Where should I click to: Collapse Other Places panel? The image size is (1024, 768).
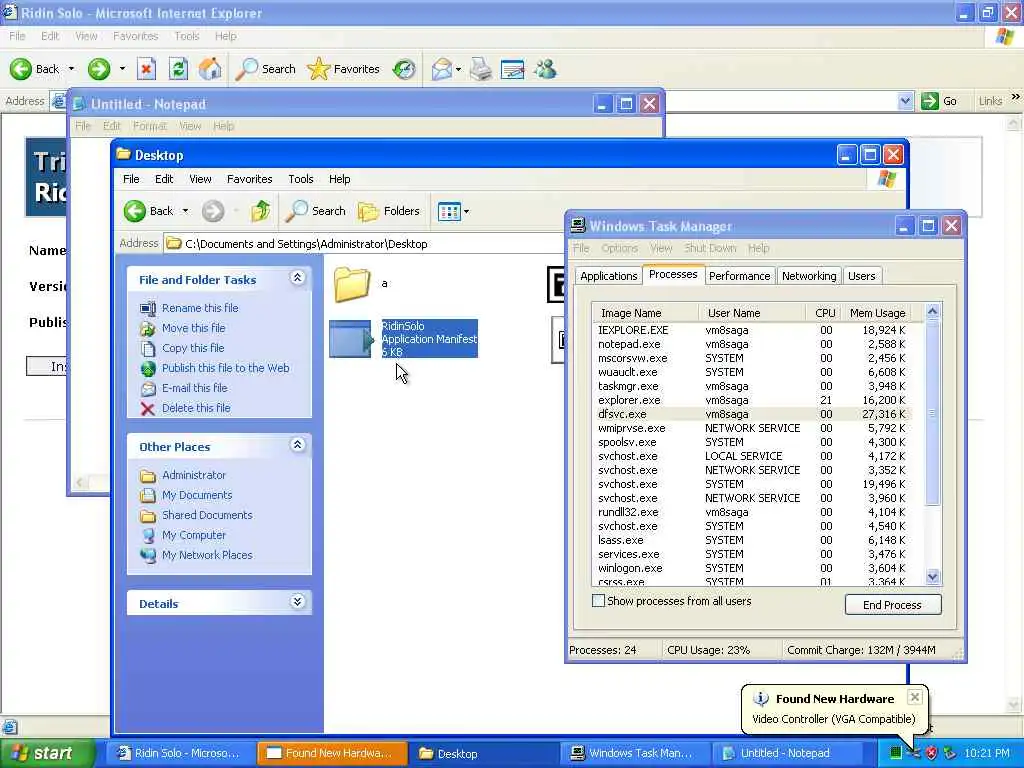(x=297, y=445)
